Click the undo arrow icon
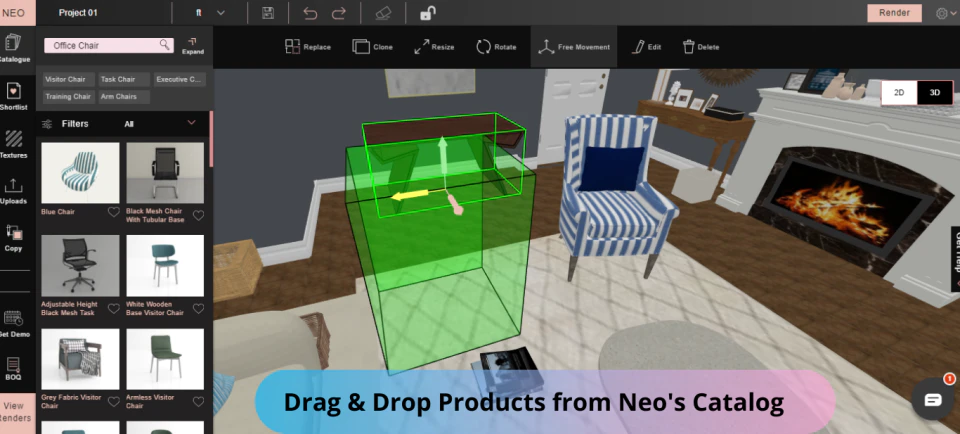The width and height of the screenshot is (960, 434). [310, 13]
